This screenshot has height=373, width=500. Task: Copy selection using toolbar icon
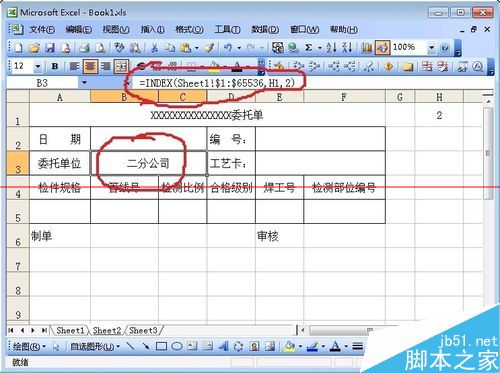(170, 48)
